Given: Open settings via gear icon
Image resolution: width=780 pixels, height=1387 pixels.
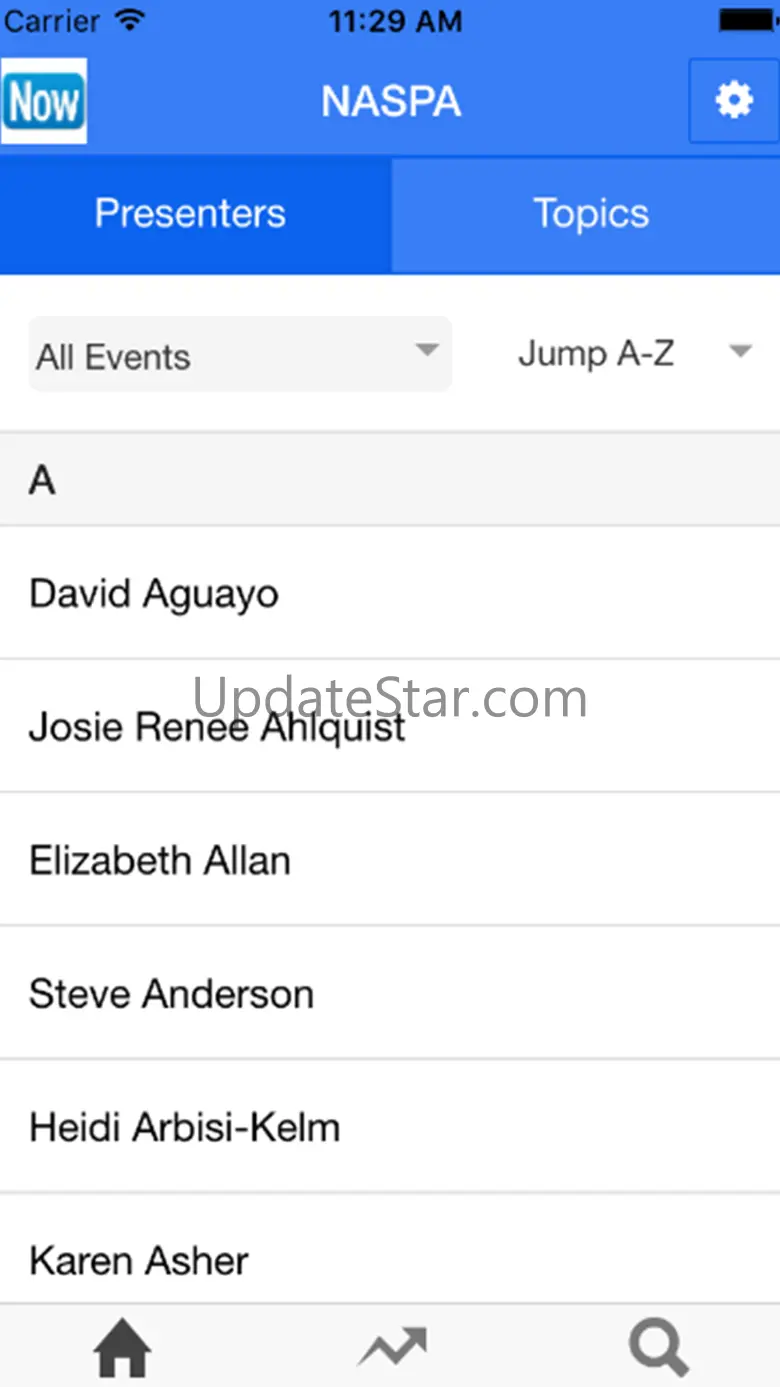Looking at the screenshot, I should 733,101.
